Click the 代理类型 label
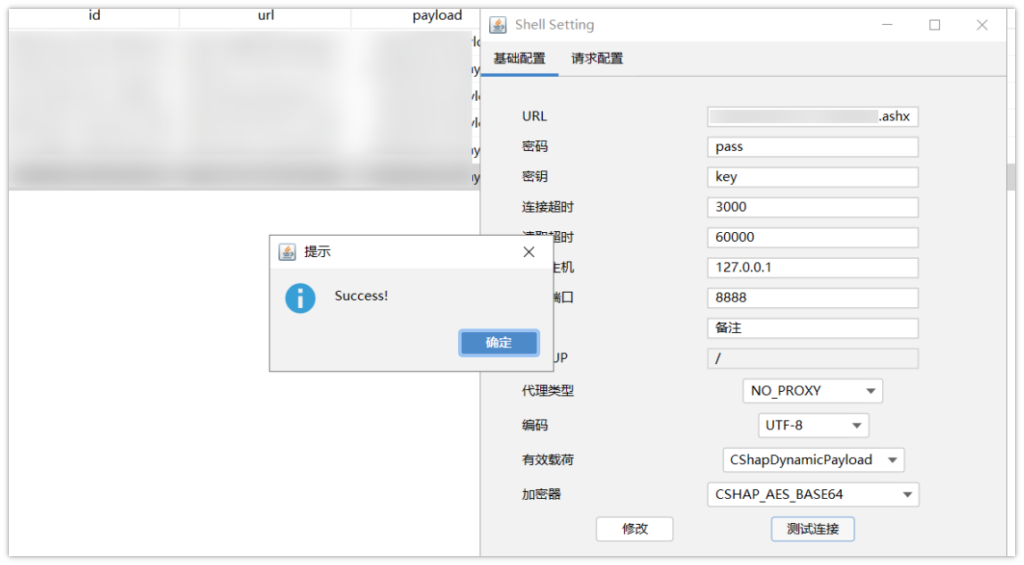 547,391
